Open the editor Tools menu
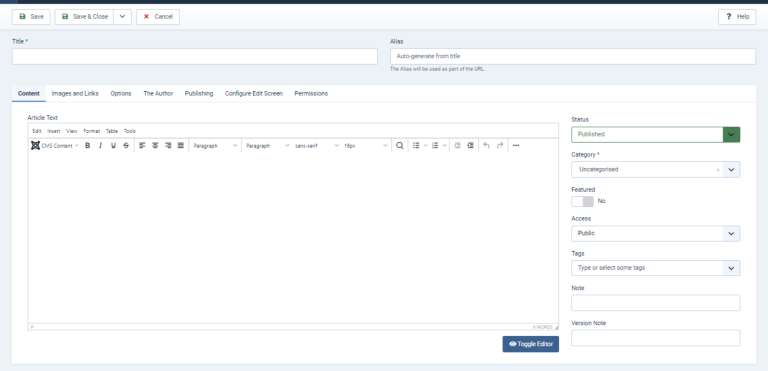This screenshot has width=768, height=371. click(x=130, y=131)
